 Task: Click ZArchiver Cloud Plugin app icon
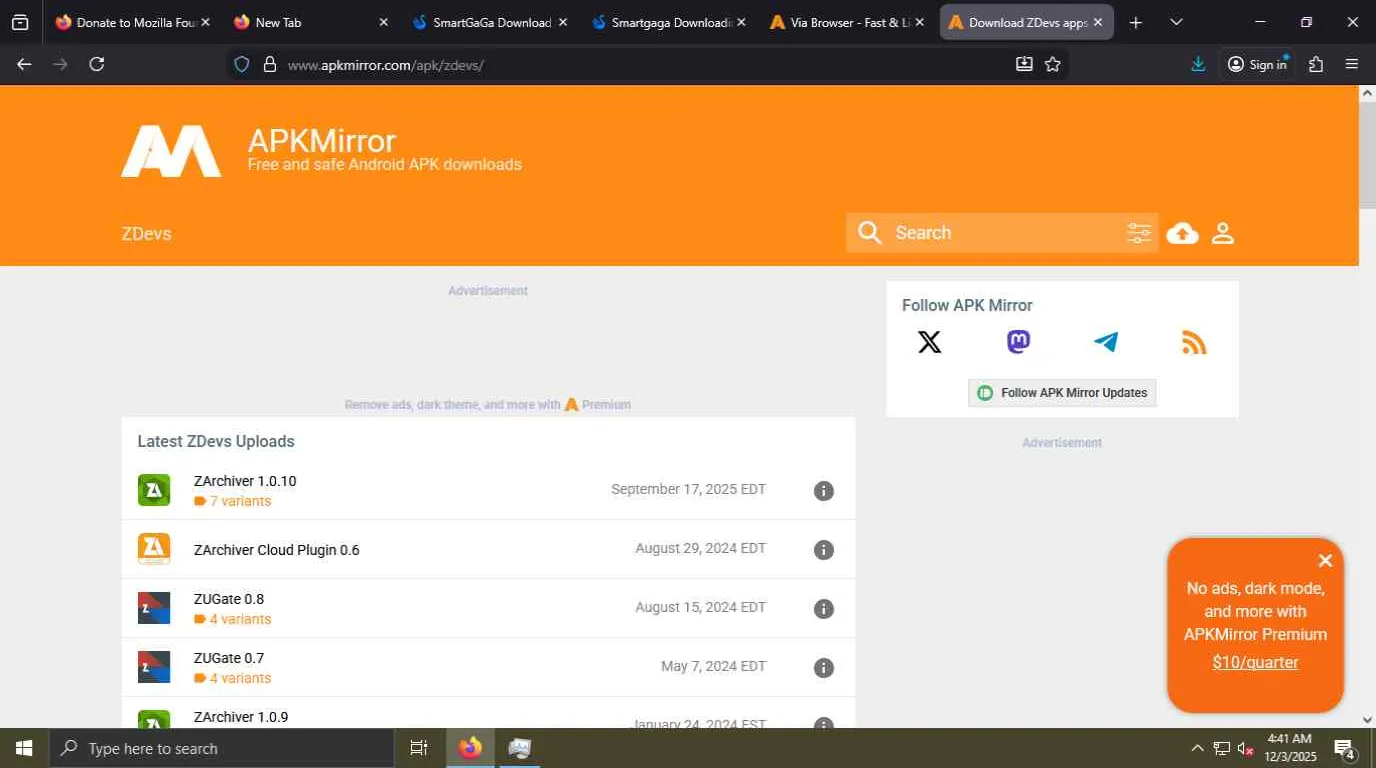click(154, 549)
